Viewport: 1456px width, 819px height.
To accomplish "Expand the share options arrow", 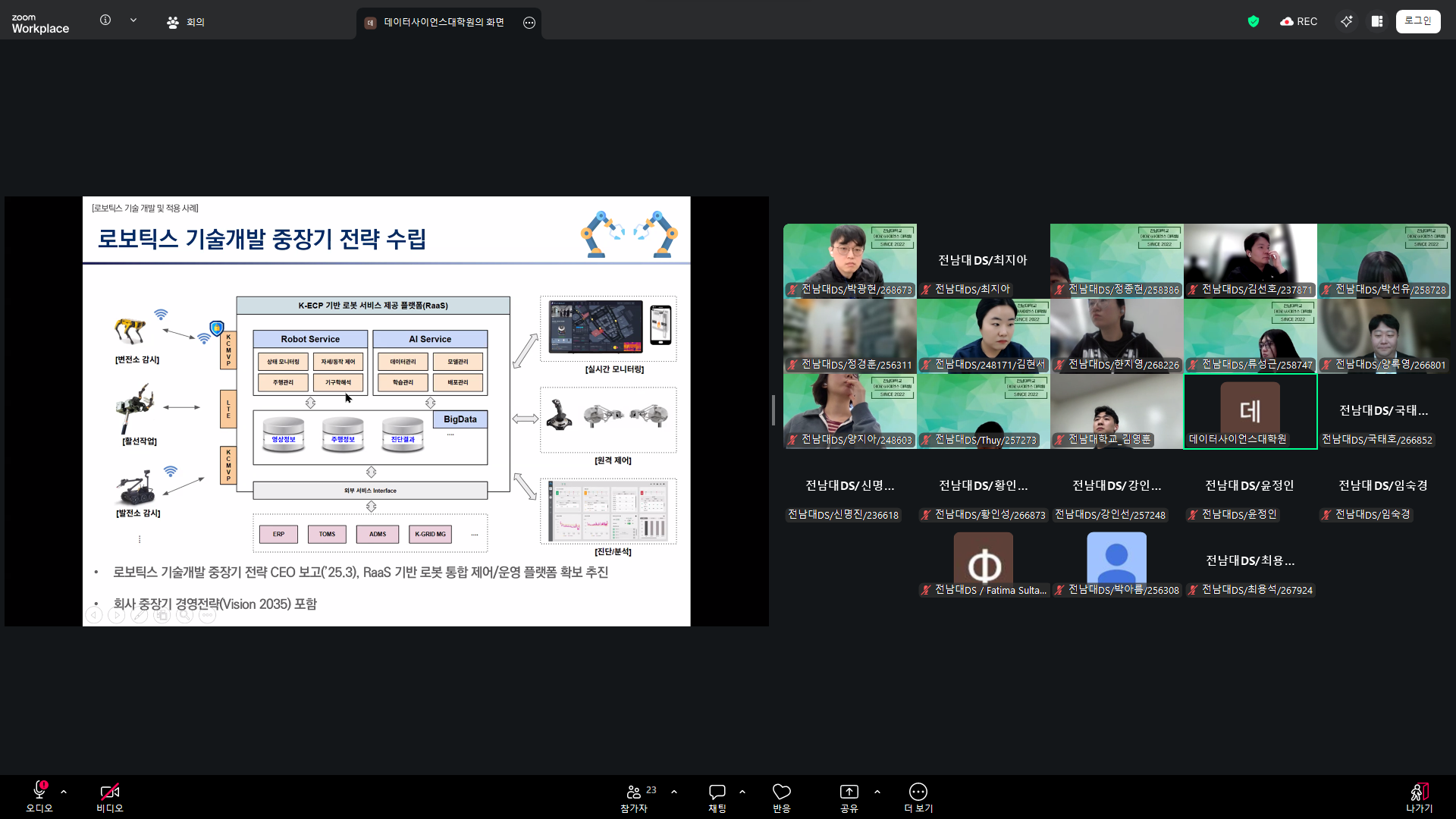I will pyautogui.click(x=877, y=792).
